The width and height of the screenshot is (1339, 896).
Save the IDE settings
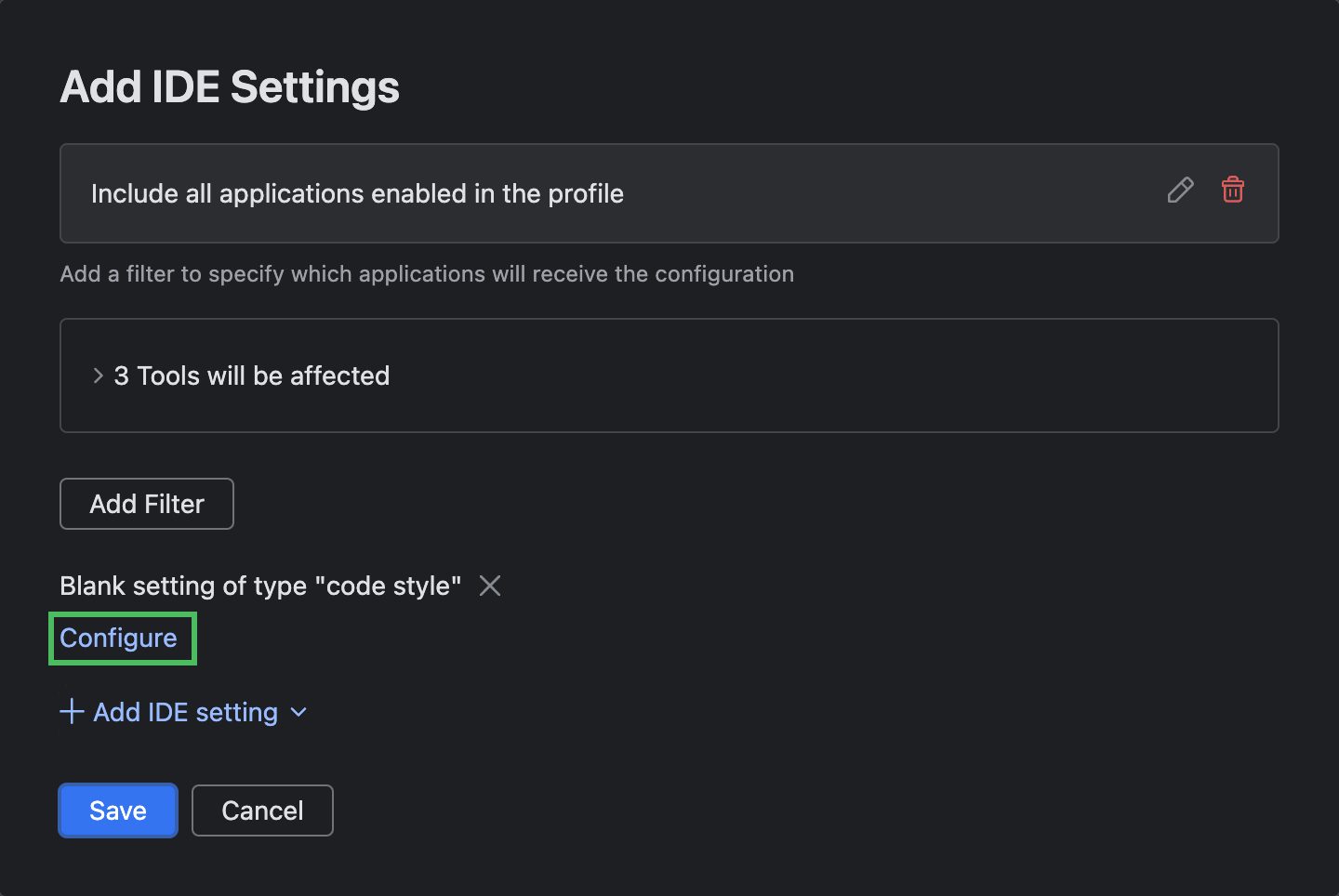click(x=117, y=810)
